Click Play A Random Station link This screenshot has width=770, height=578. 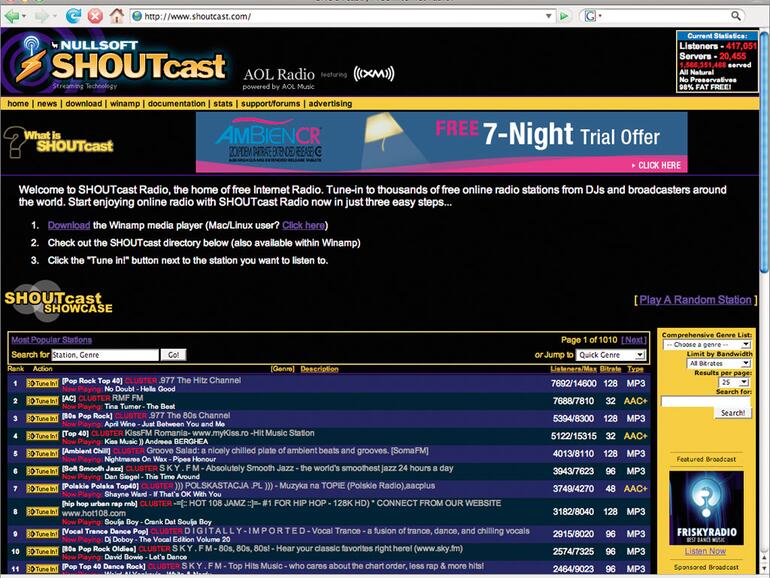pos(695,300)
